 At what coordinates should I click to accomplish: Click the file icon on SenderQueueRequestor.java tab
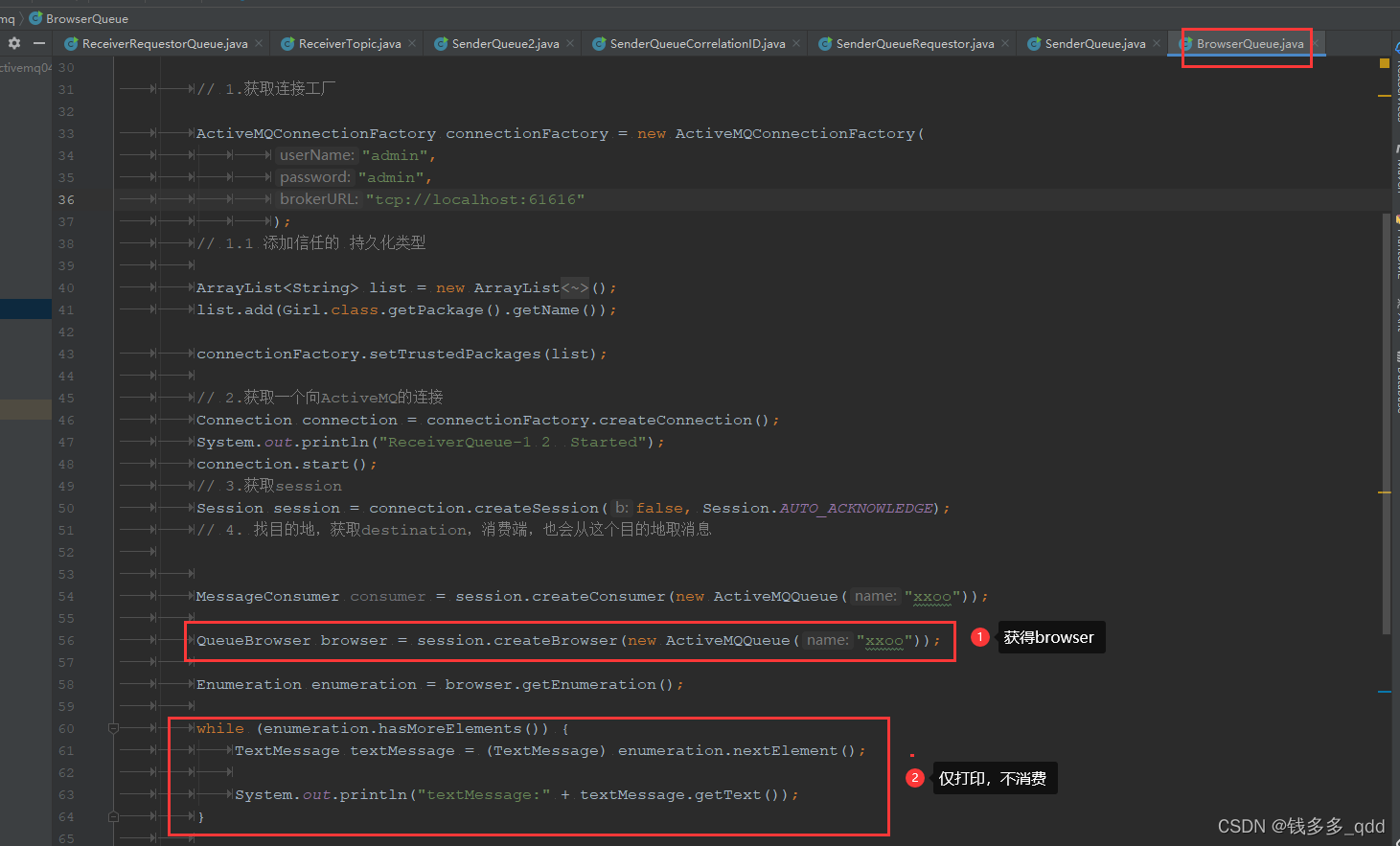pos(825,44)
